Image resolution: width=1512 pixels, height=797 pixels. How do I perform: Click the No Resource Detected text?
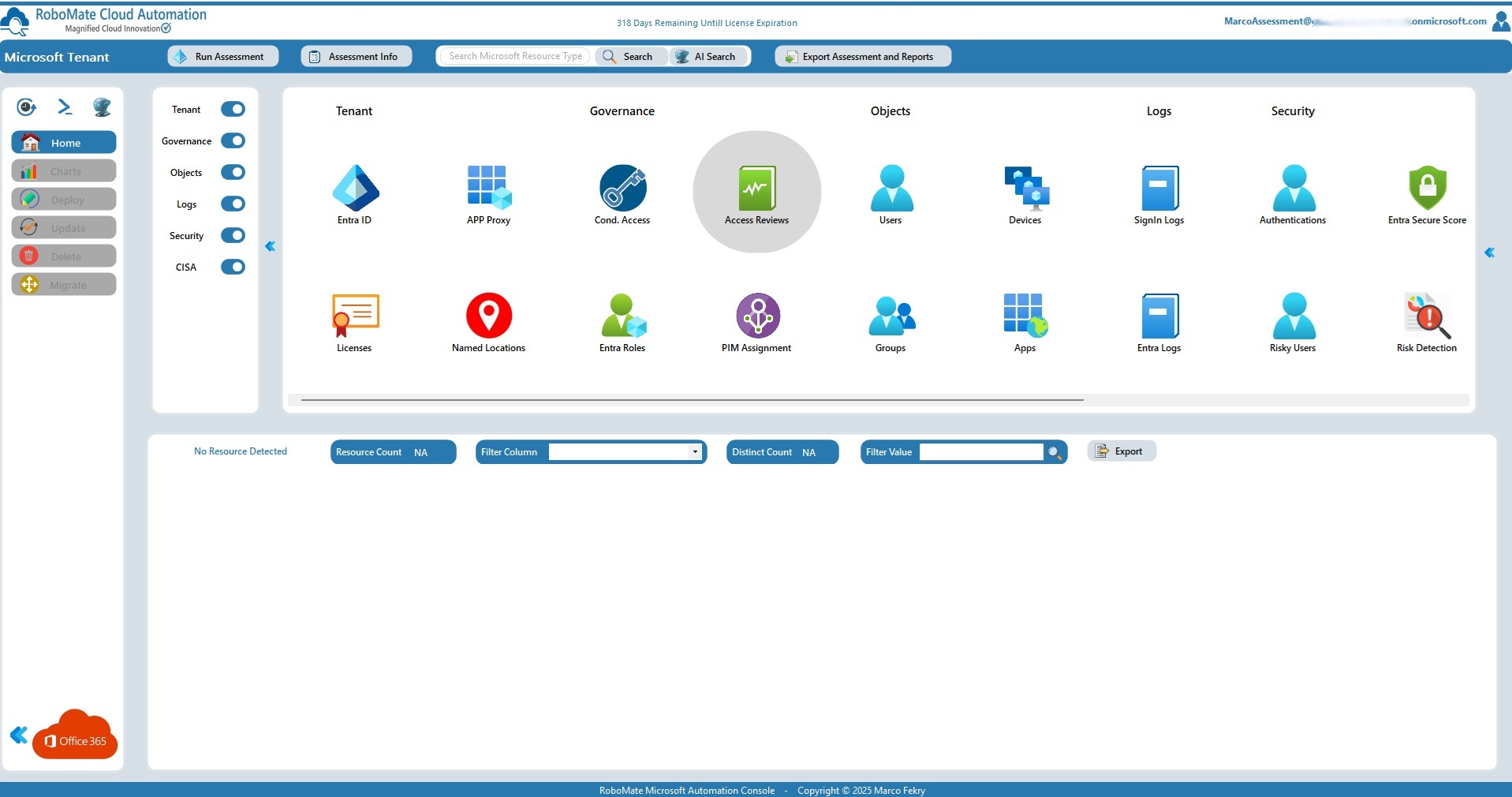click(241, 451)
